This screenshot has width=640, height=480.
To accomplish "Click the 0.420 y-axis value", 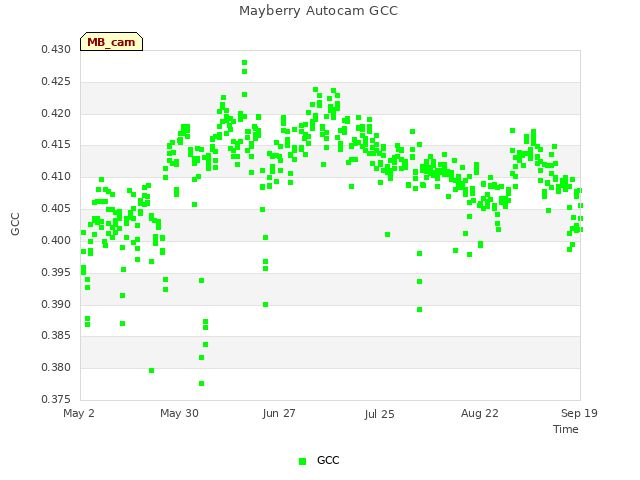I will [x=56, y=113].
